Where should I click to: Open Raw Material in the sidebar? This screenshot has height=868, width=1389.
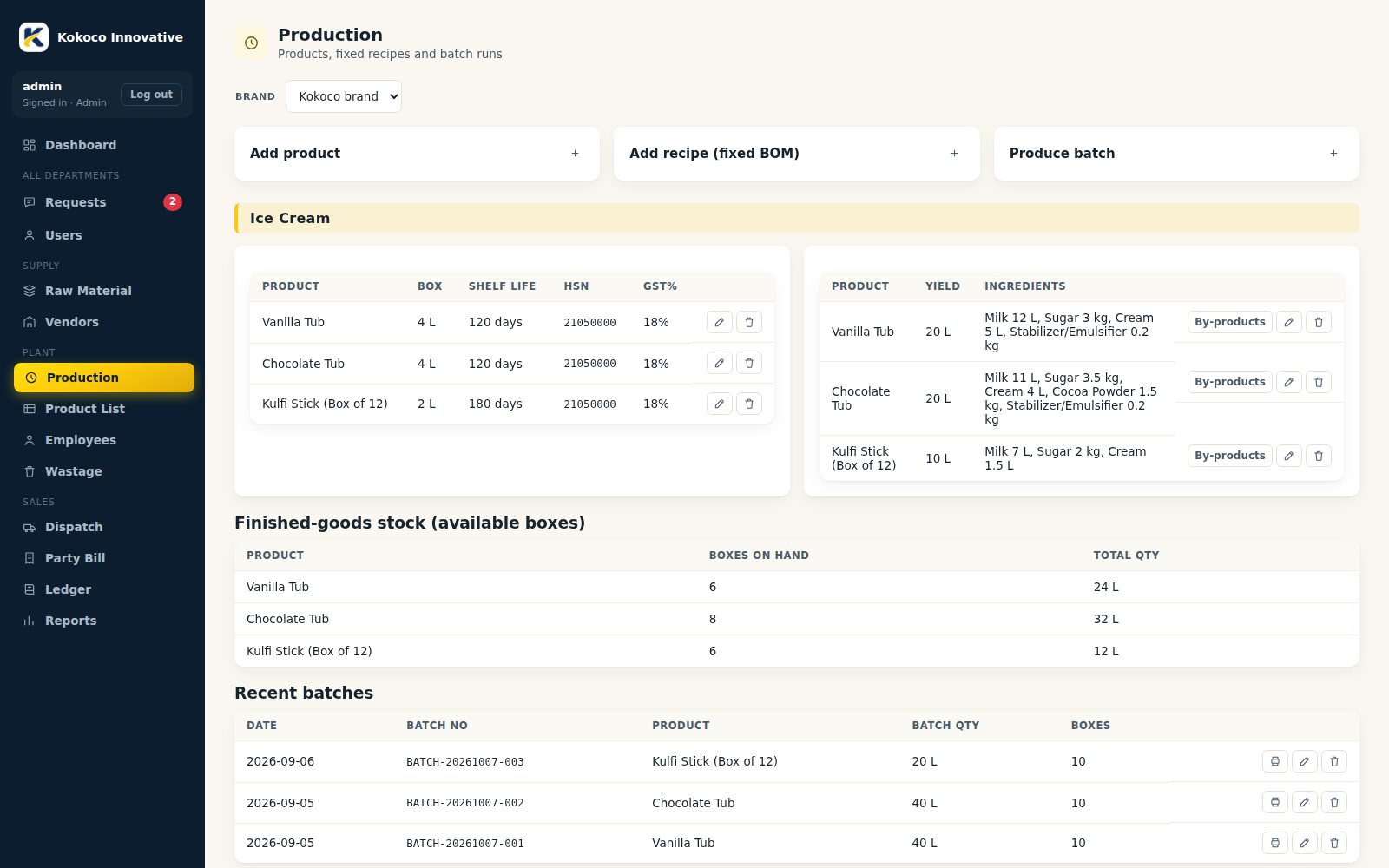[104, 291]
